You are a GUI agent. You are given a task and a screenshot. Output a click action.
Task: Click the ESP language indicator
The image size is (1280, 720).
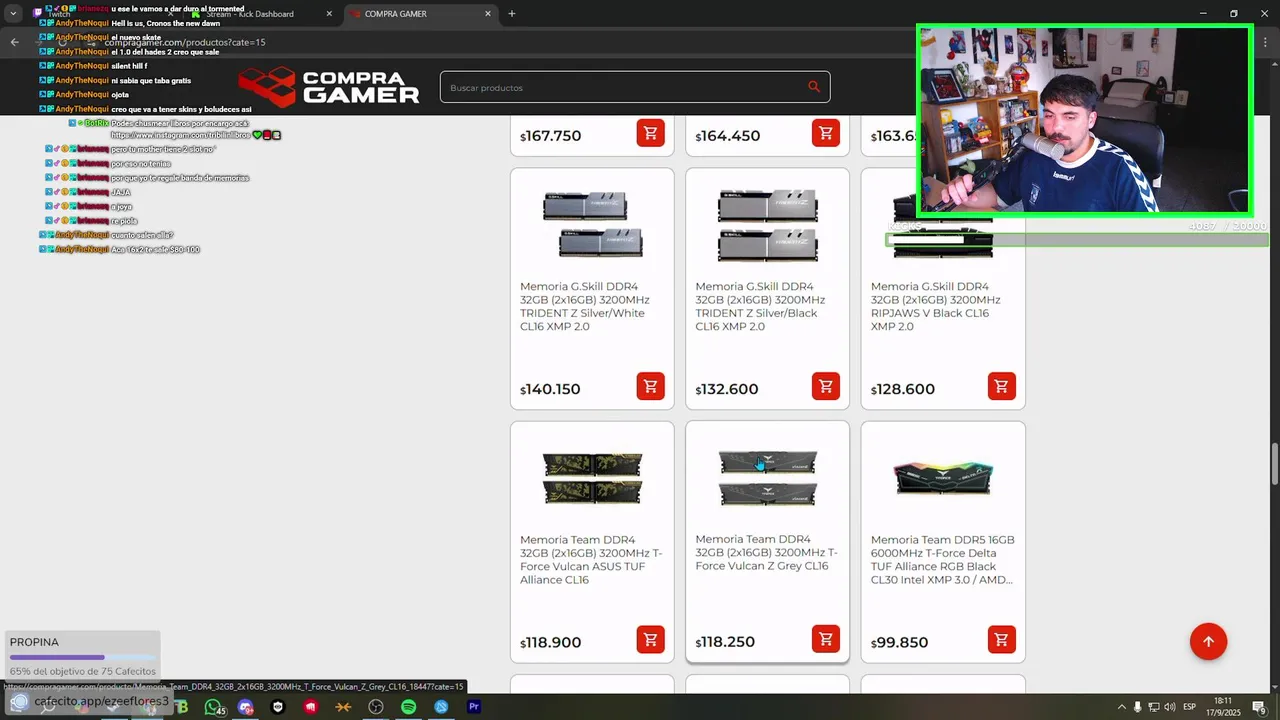click(x=1190, y=707)
